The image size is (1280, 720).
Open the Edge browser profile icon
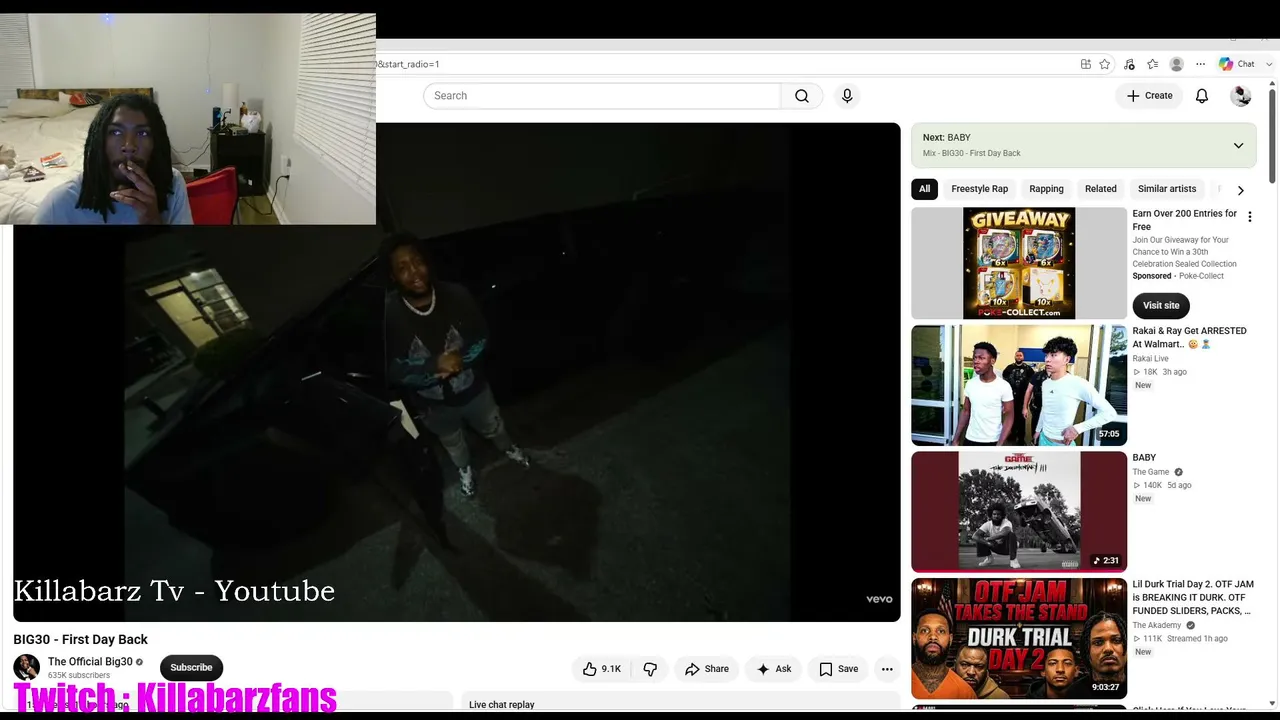1177,64
